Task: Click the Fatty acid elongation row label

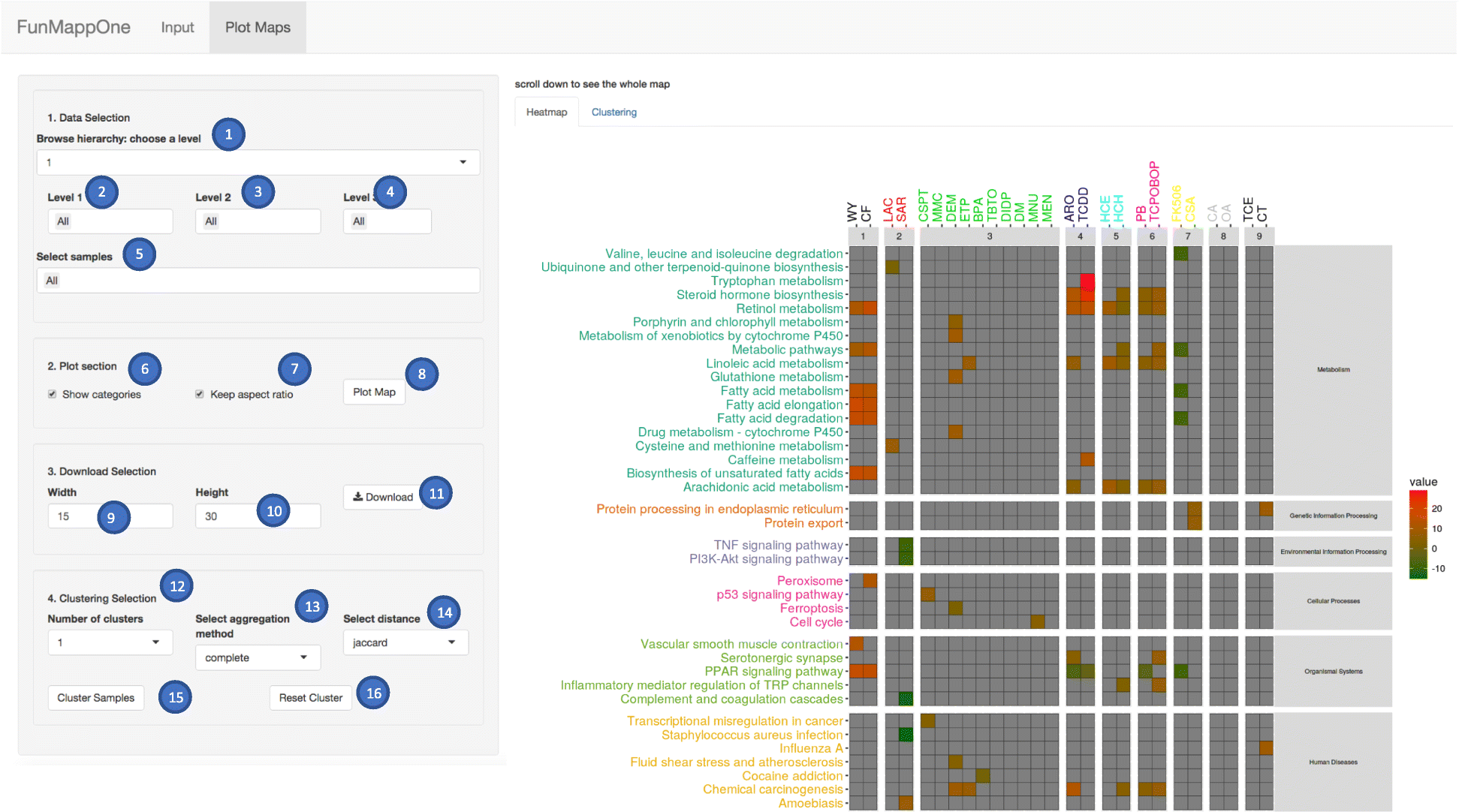Action: click(784, 405)
